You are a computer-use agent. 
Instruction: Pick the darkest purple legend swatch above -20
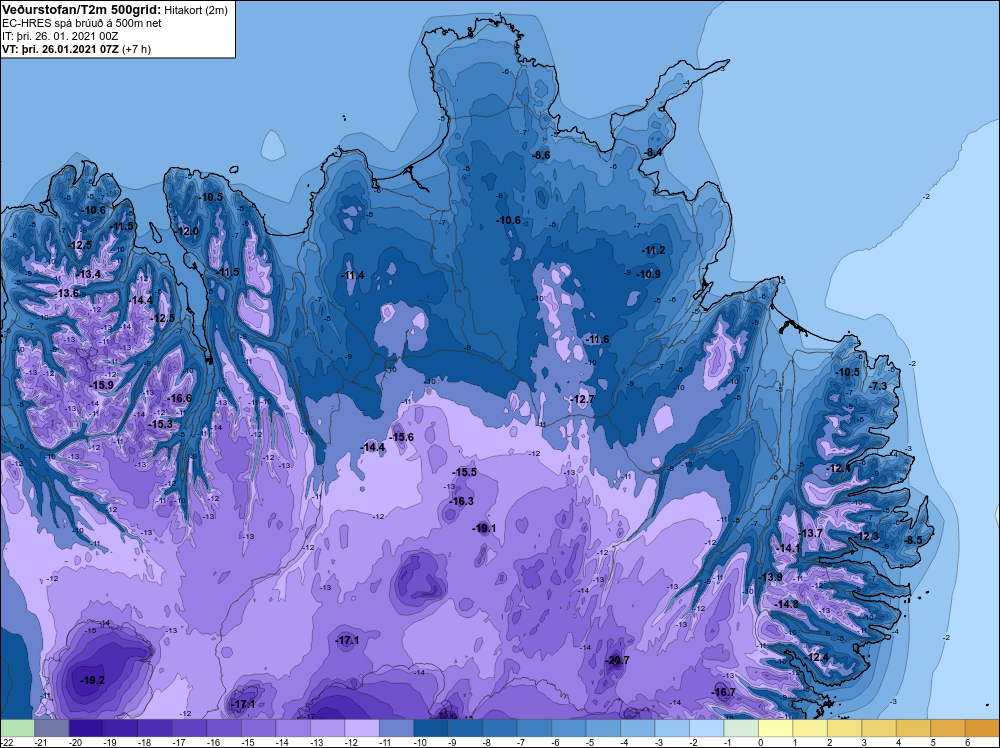86,728
